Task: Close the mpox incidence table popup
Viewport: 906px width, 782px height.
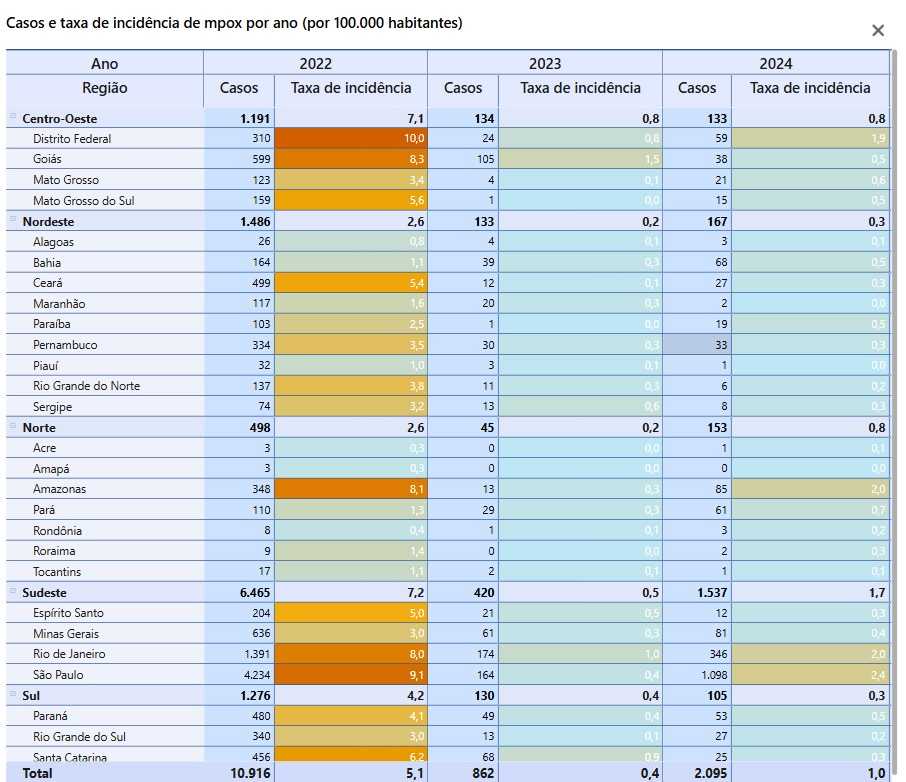Action: [877, 31]
